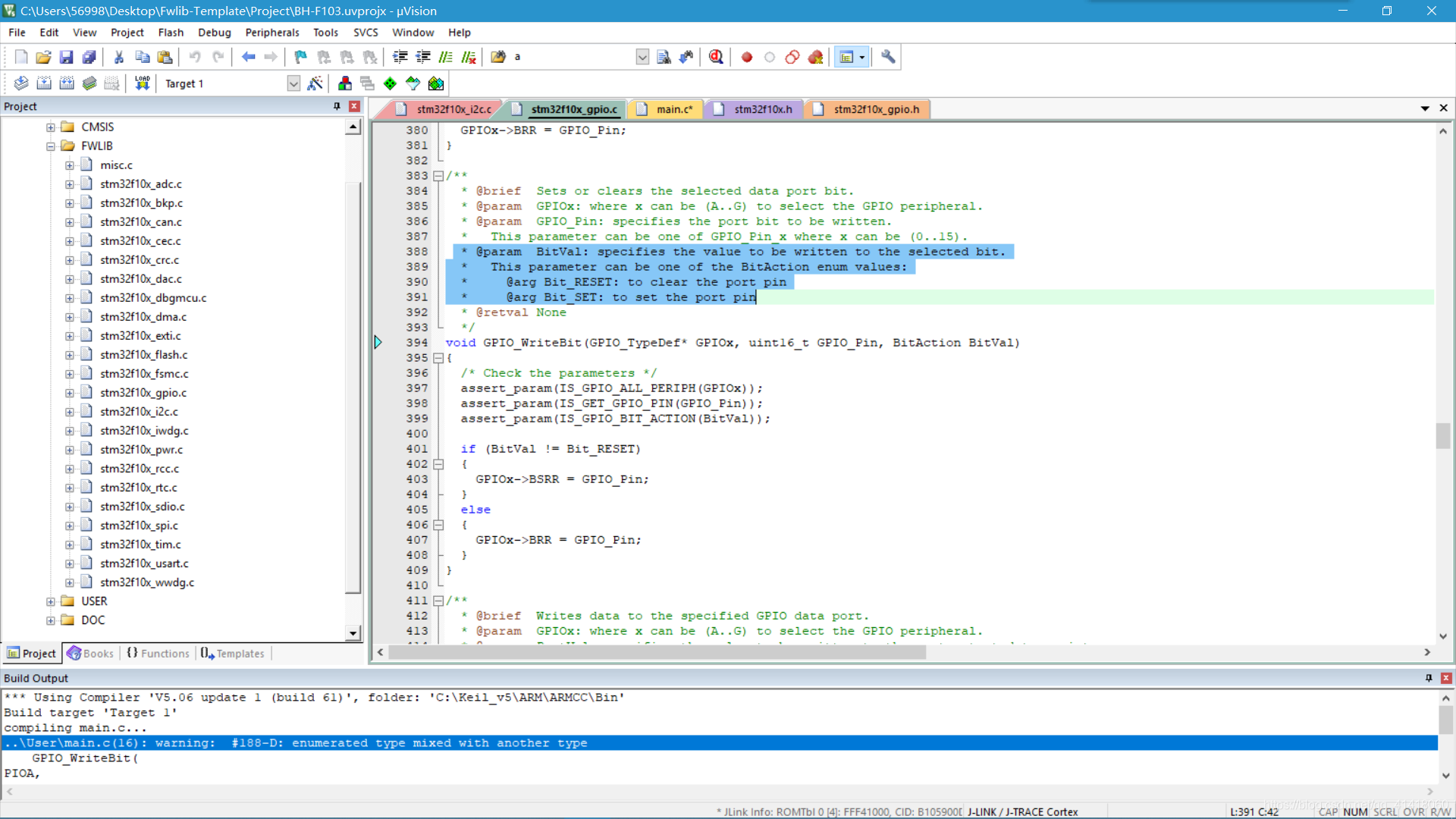Image resolution: width=1456 pixels, height=819 pixels.
Task: Comment out the selected code
Action: [x=446, y=57]
